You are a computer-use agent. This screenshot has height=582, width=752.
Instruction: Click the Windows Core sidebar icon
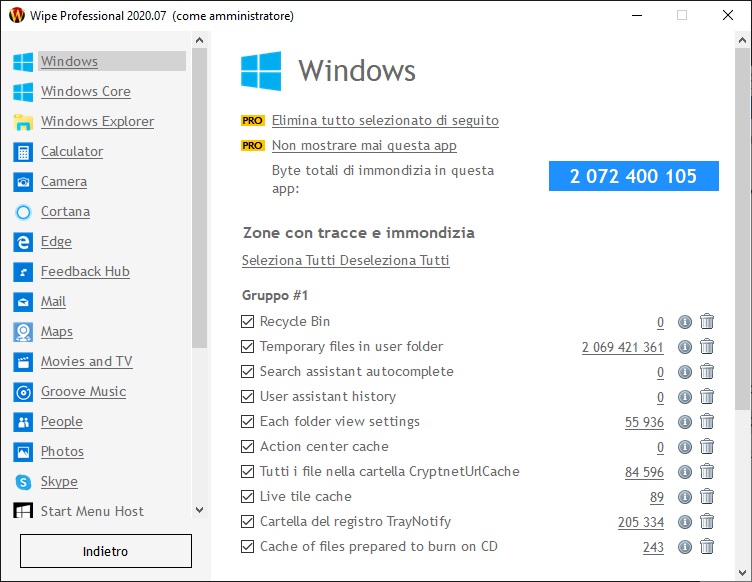click(23, 92)
